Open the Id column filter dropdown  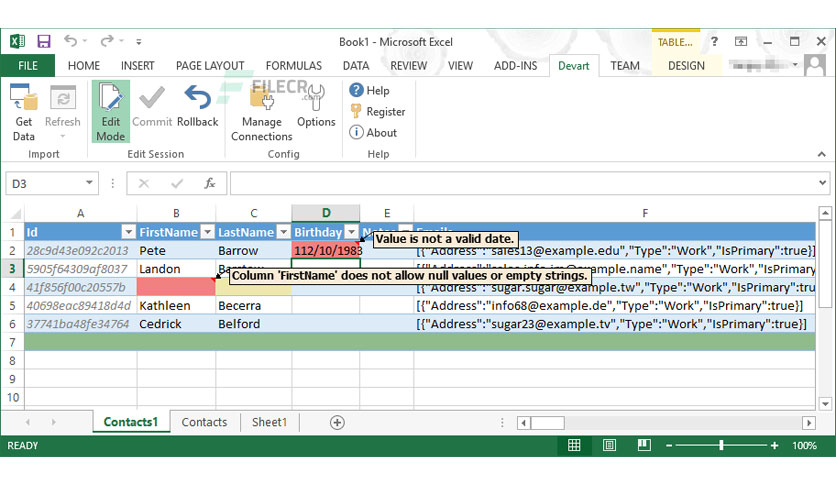point(128,232)
